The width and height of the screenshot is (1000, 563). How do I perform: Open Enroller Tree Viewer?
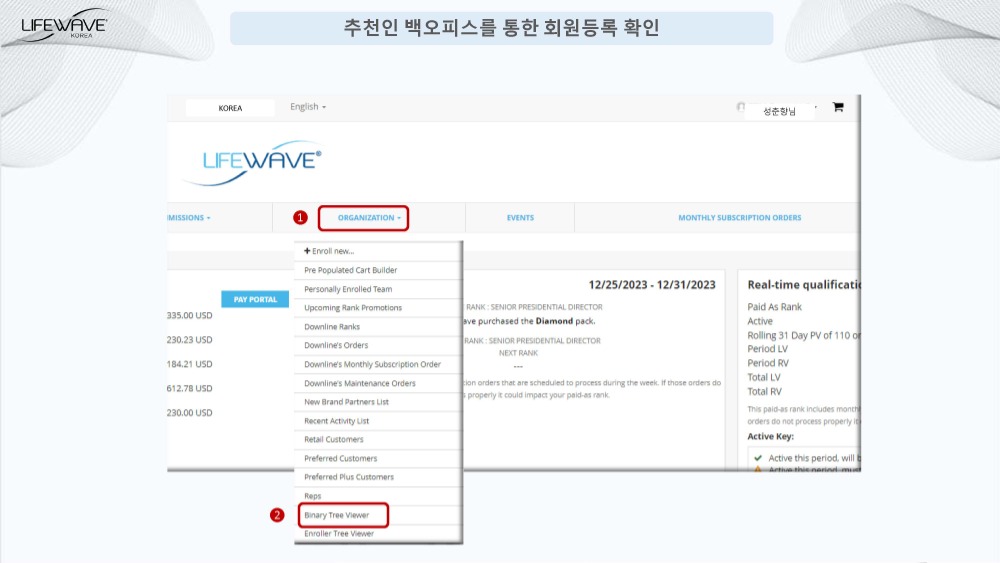pos(339,534)
